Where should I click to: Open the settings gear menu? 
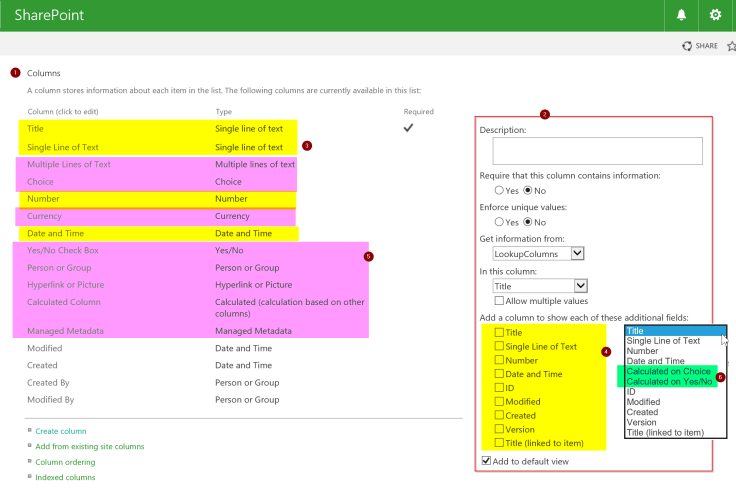715,15
